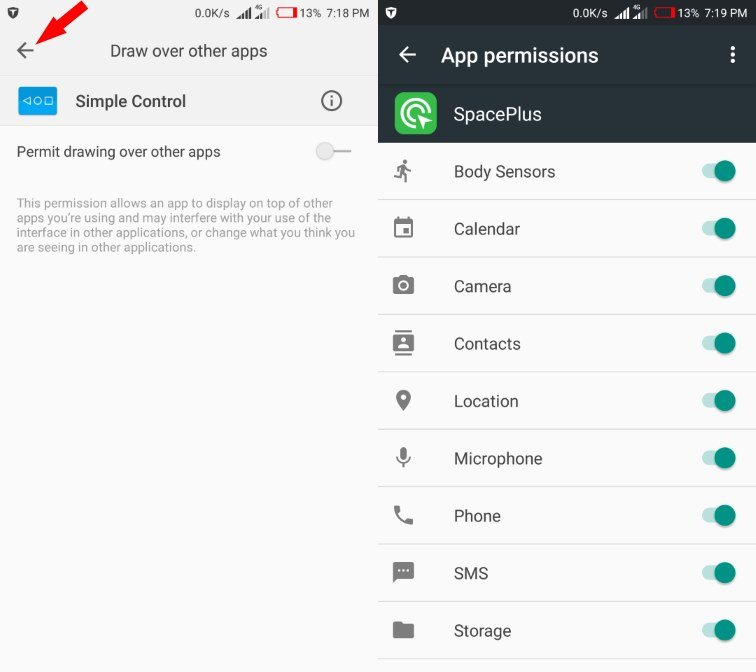The width and height of the screenshot is (756, 672).
Task: Open Simple Control info icon
Action: pos(331,101)
